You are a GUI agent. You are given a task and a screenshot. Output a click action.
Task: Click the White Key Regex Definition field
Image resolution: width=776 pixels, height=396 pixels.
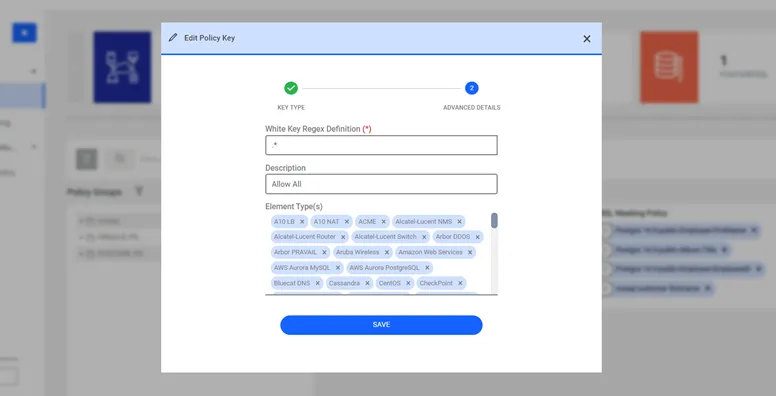[x=381, y=145]
